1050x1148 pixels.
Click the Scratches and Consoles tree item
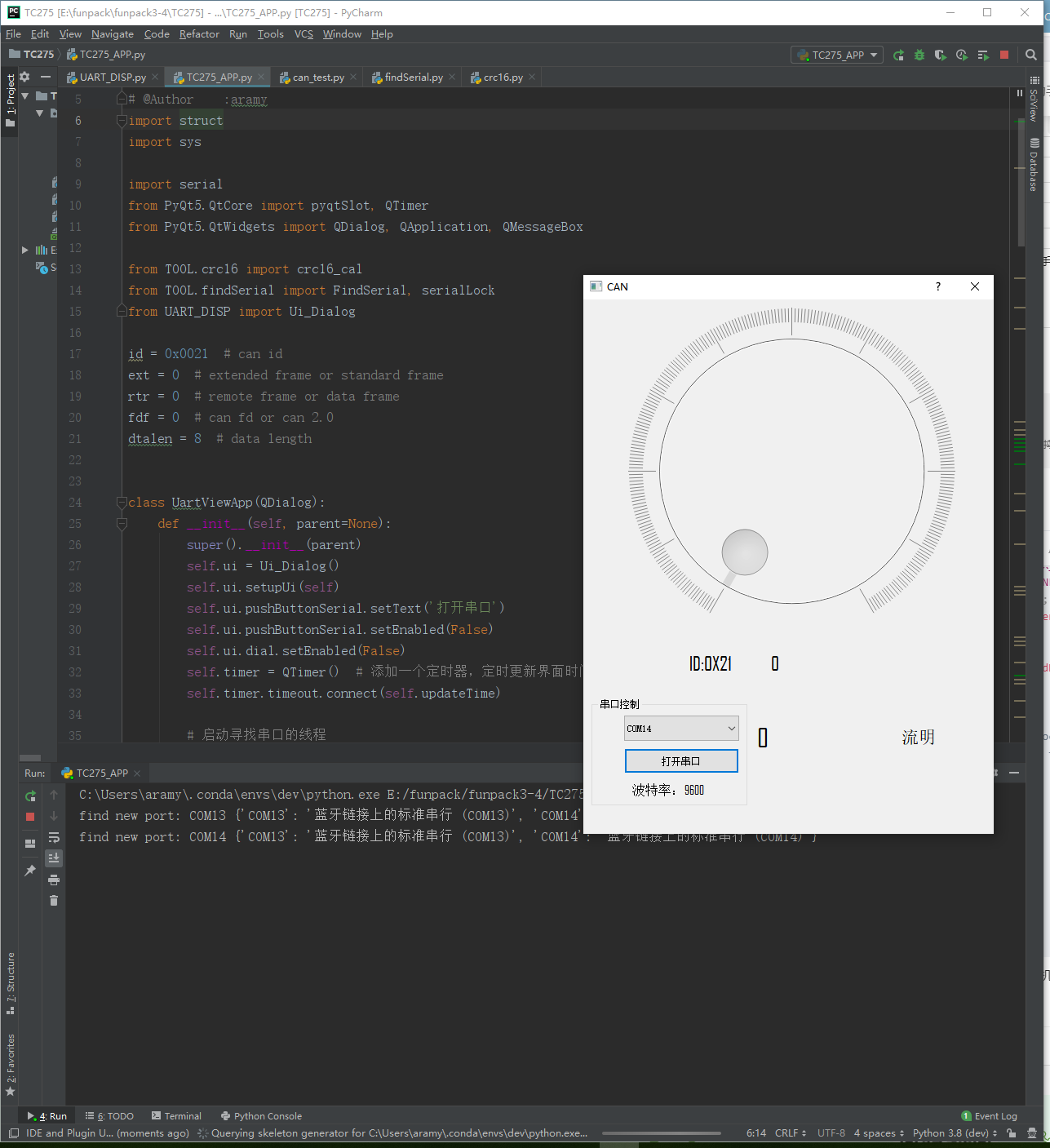click(47, 268)
